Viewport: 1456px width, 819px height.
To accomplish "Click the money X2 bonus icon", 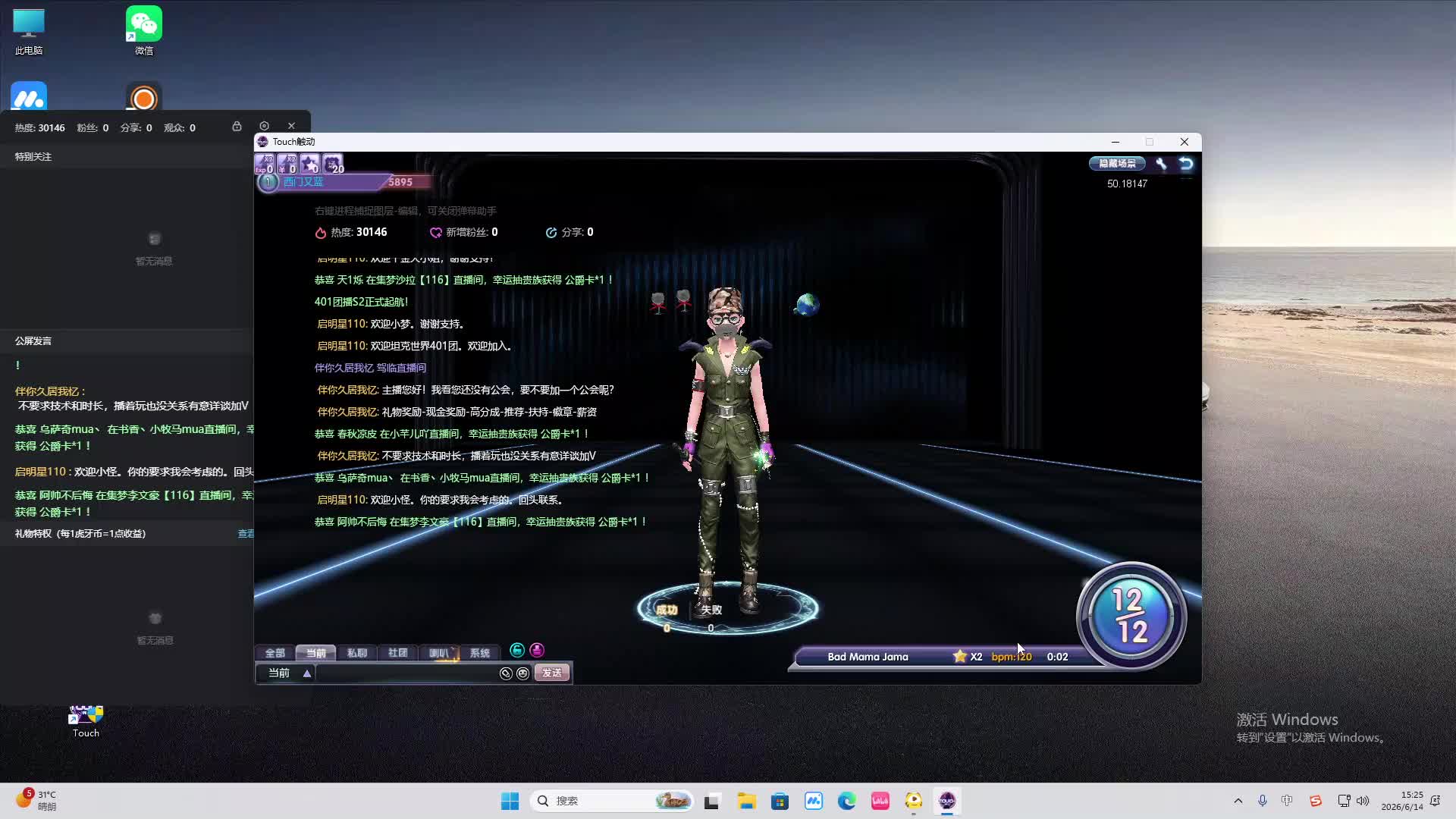I will [x=287, y=164].
